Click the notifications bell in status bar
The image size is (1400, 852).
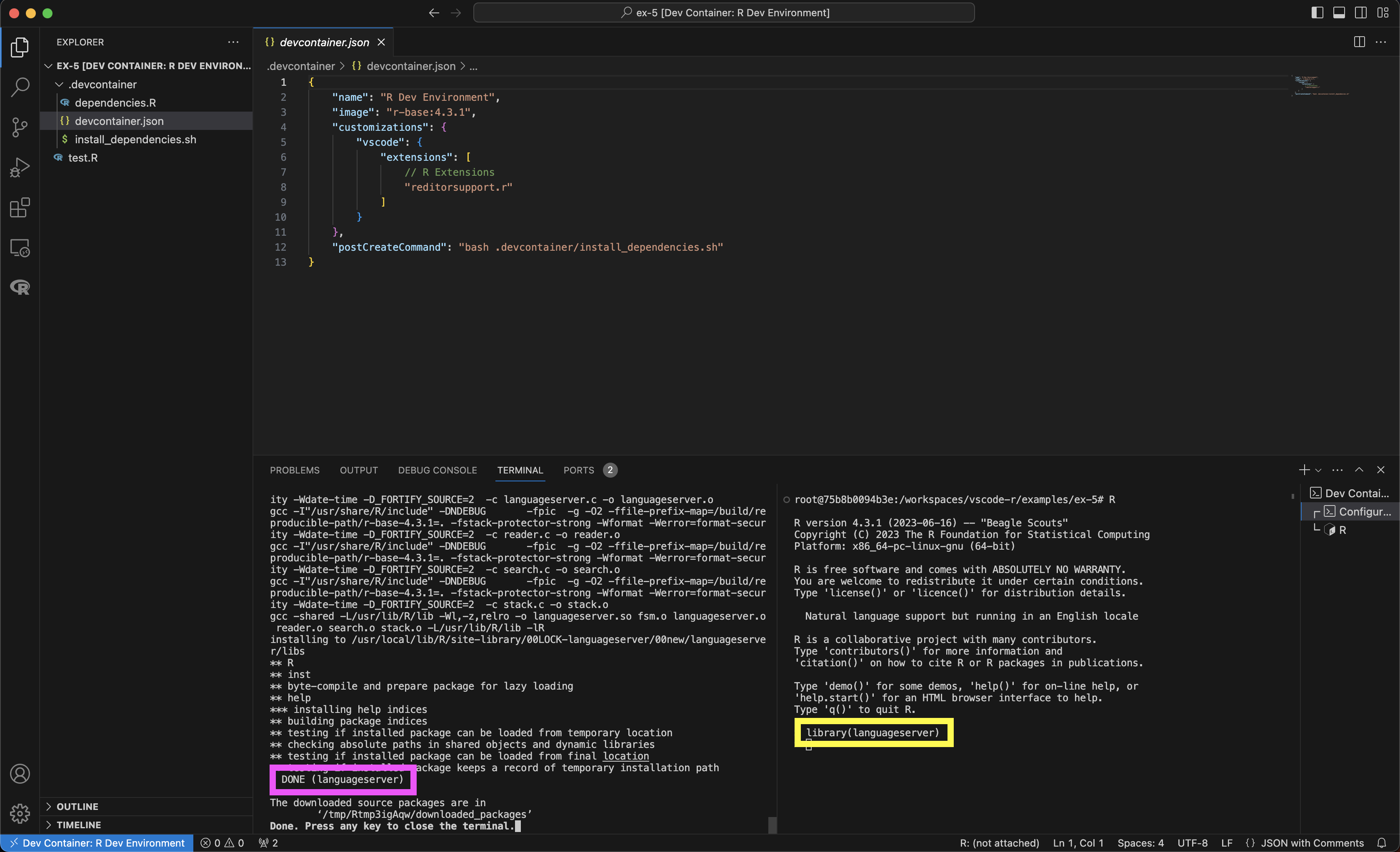tap(1382, 843)
